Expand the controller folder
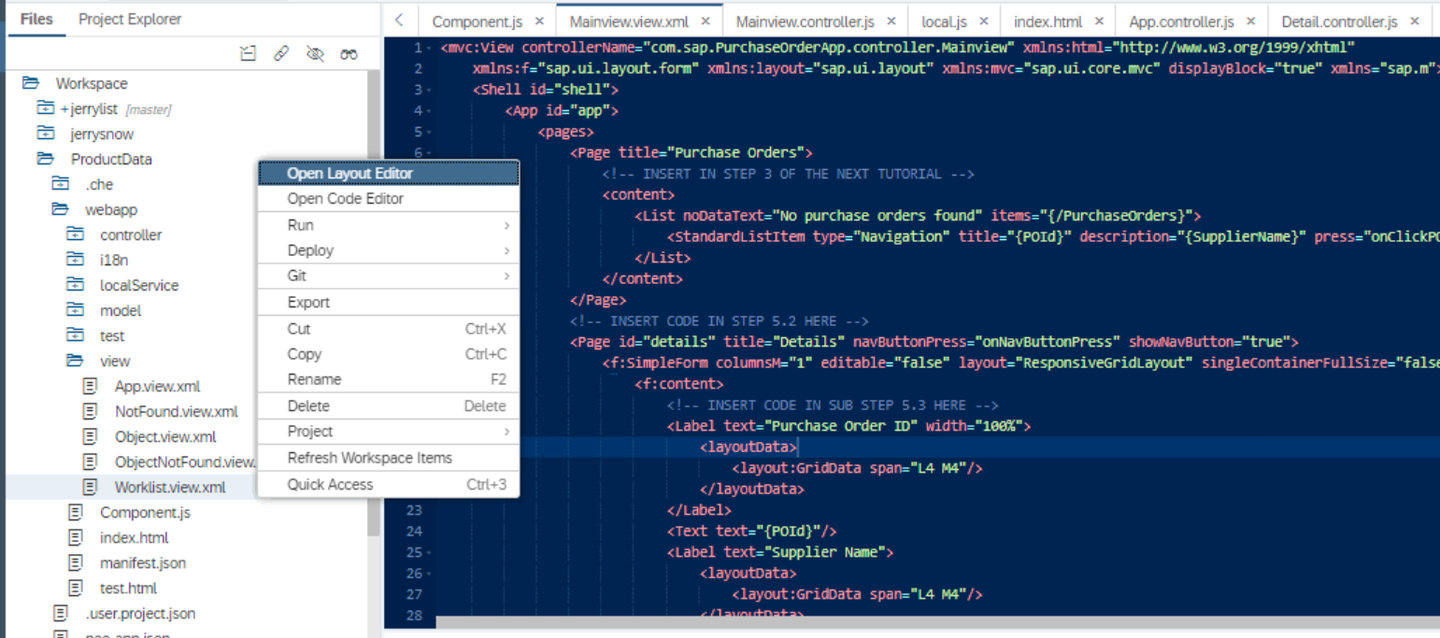 click(76, 235)
